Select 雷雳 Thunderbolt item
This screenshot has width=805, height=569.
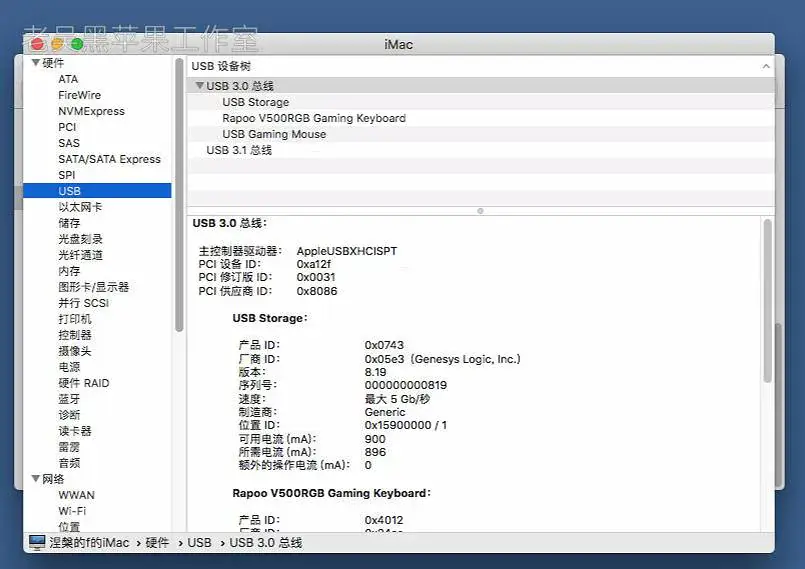pos(69,447)
